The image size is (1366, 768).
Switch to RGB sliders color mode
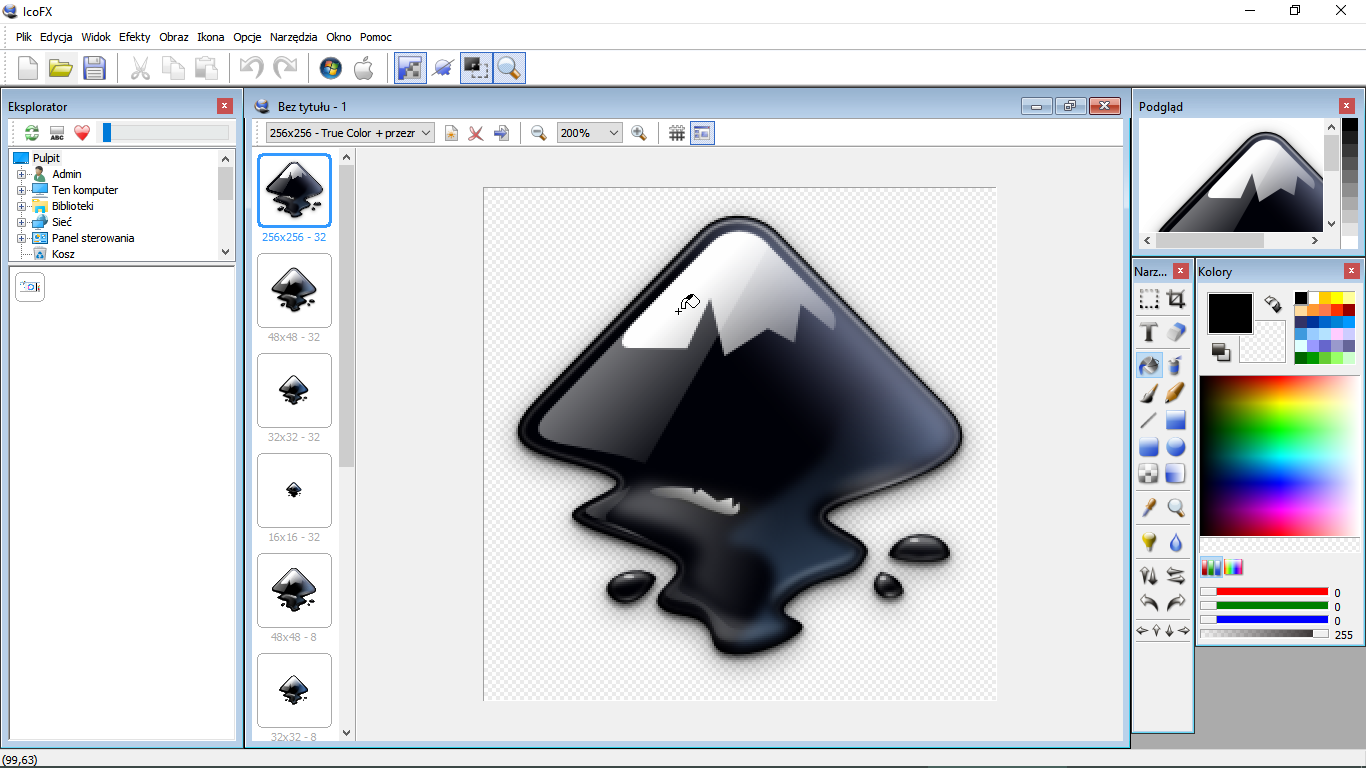coord(1211,568)
